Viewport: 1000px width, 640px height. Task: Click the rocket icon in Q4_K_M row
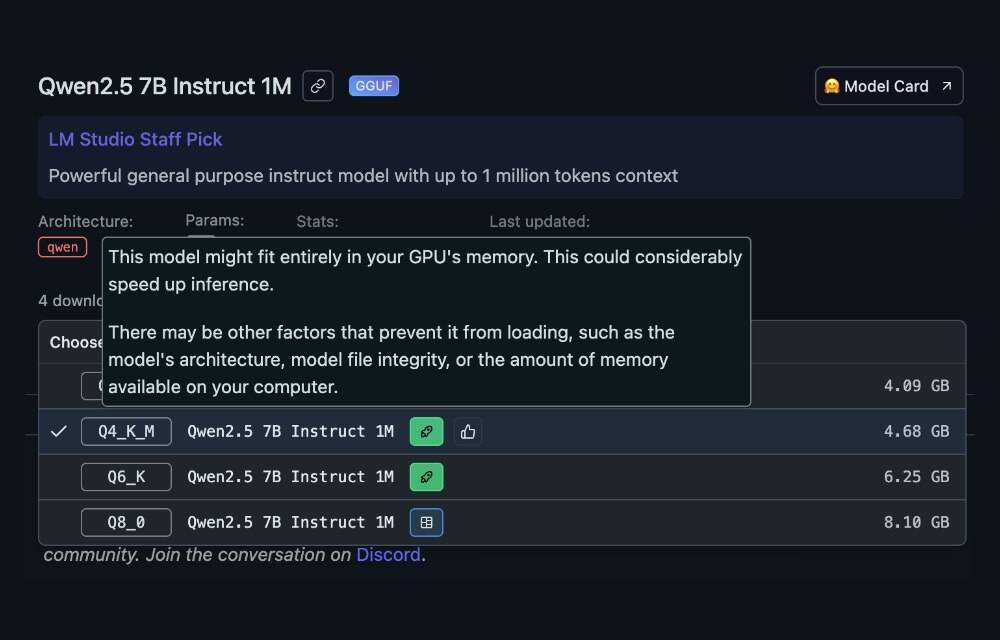coord(426,432)
